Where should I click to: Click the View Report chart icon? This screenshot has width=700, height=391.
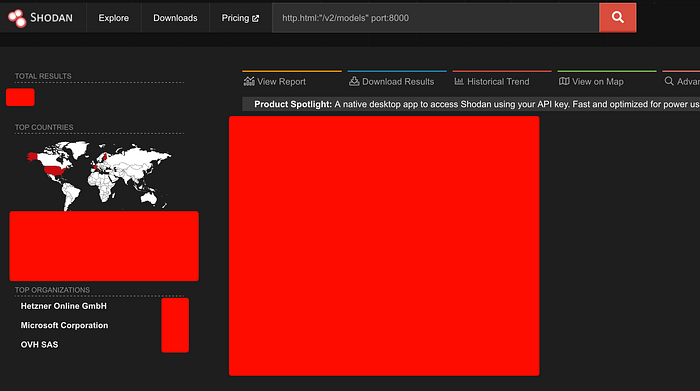click(249, 81)
